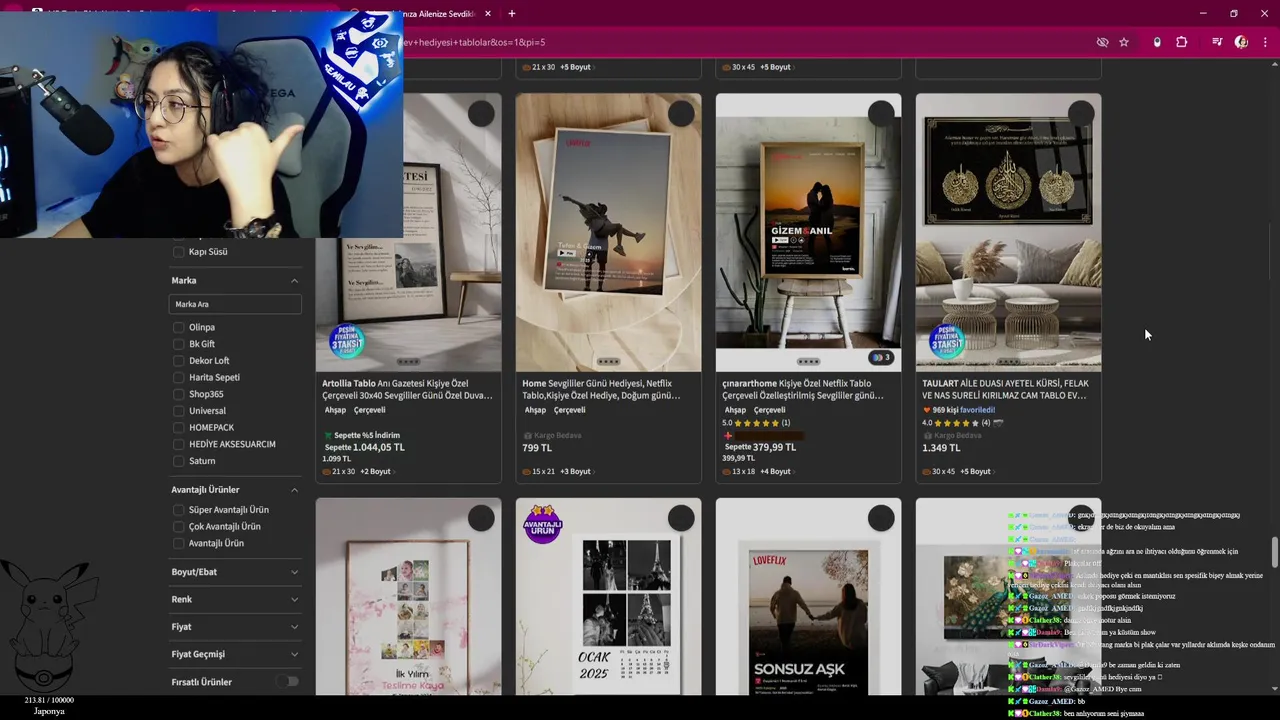
Task: Open the browser three-dot menu
Action: click(1265, 42)
